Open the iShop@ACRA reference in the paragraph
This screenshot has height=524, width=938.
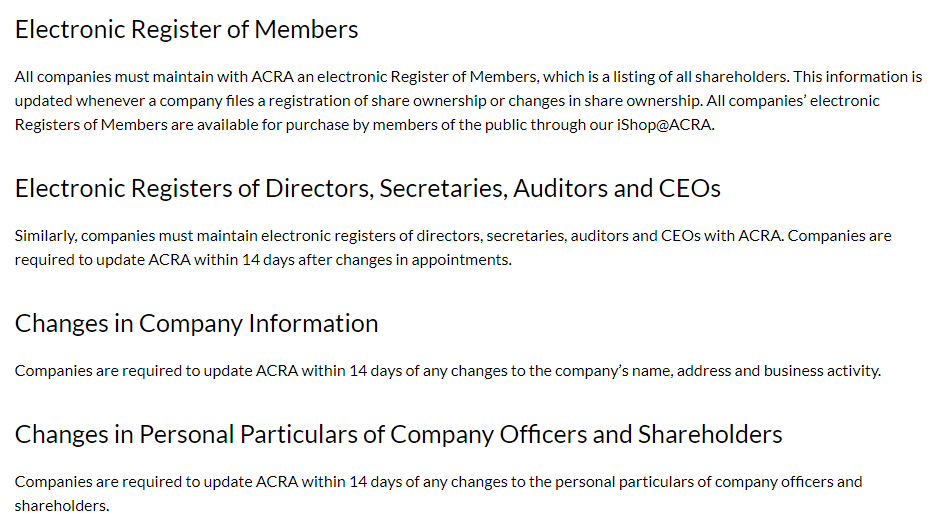665,124
